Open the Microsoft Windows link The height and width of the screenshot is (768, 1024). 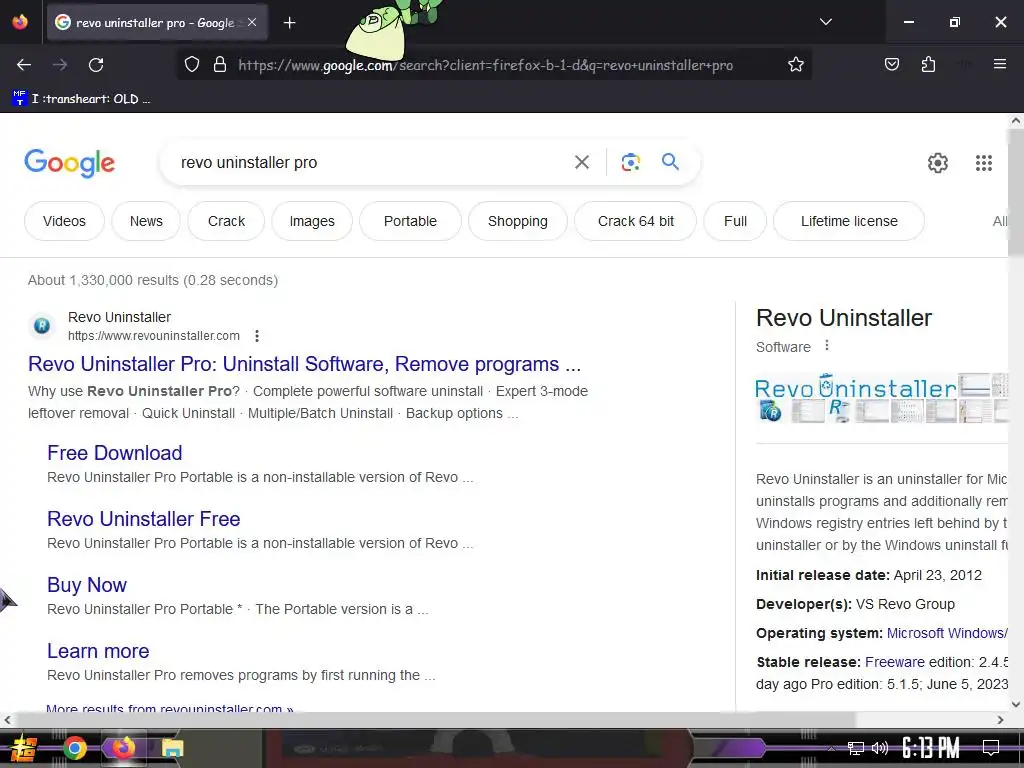tap(946, 633)
